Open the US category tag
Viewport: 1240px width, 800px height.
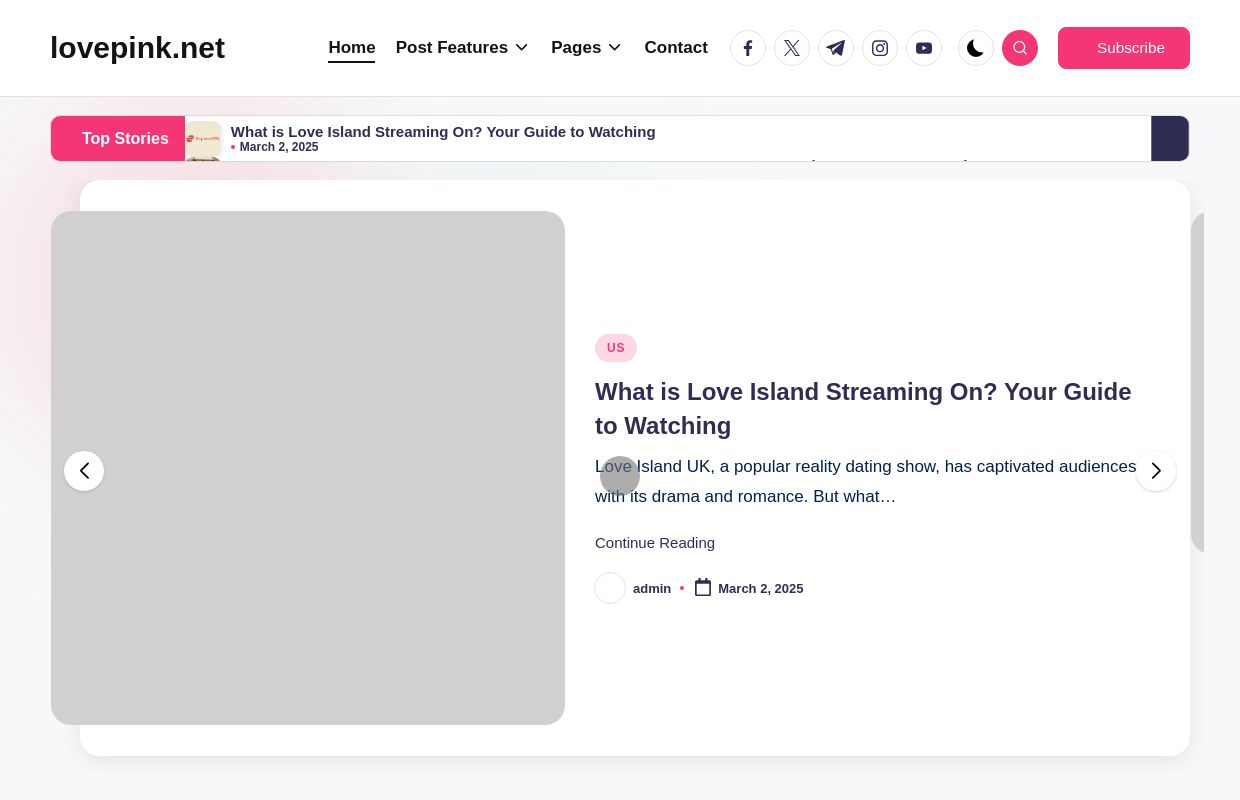pyautogui.click(x=616, y=348)
